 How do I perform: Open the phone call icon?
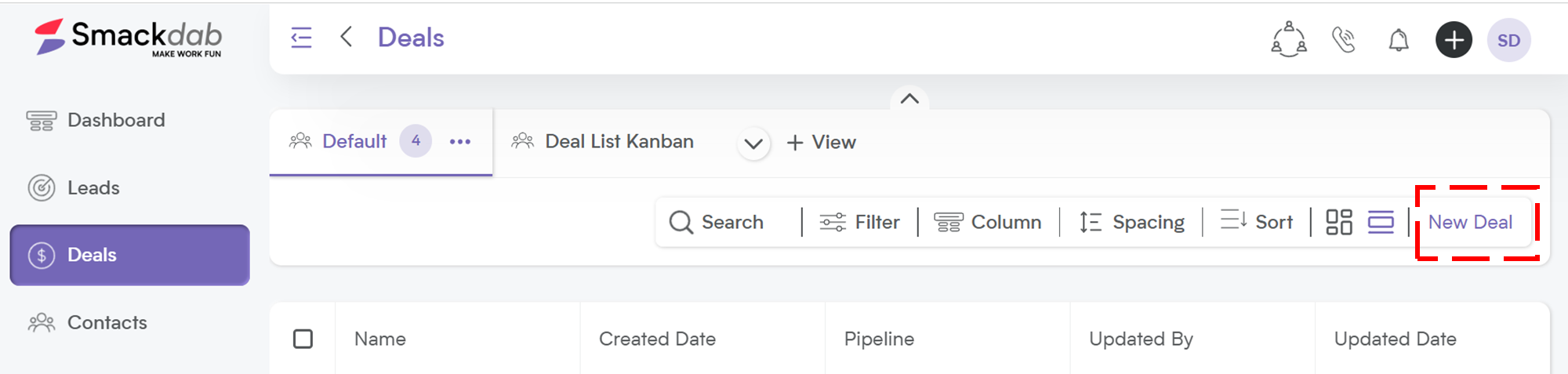(x=1344, y=39)
